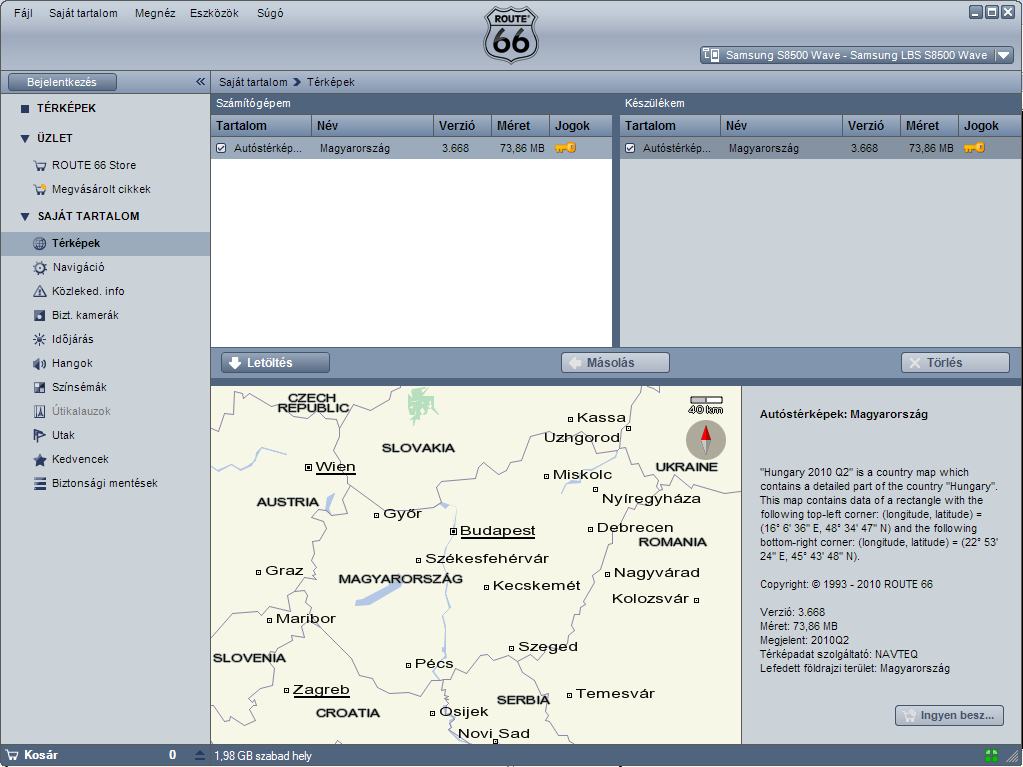Click the TÉRKÉPEK square bullet icon
The width and height of the screenshot is (1023, 767).
(x=25, y=109)
